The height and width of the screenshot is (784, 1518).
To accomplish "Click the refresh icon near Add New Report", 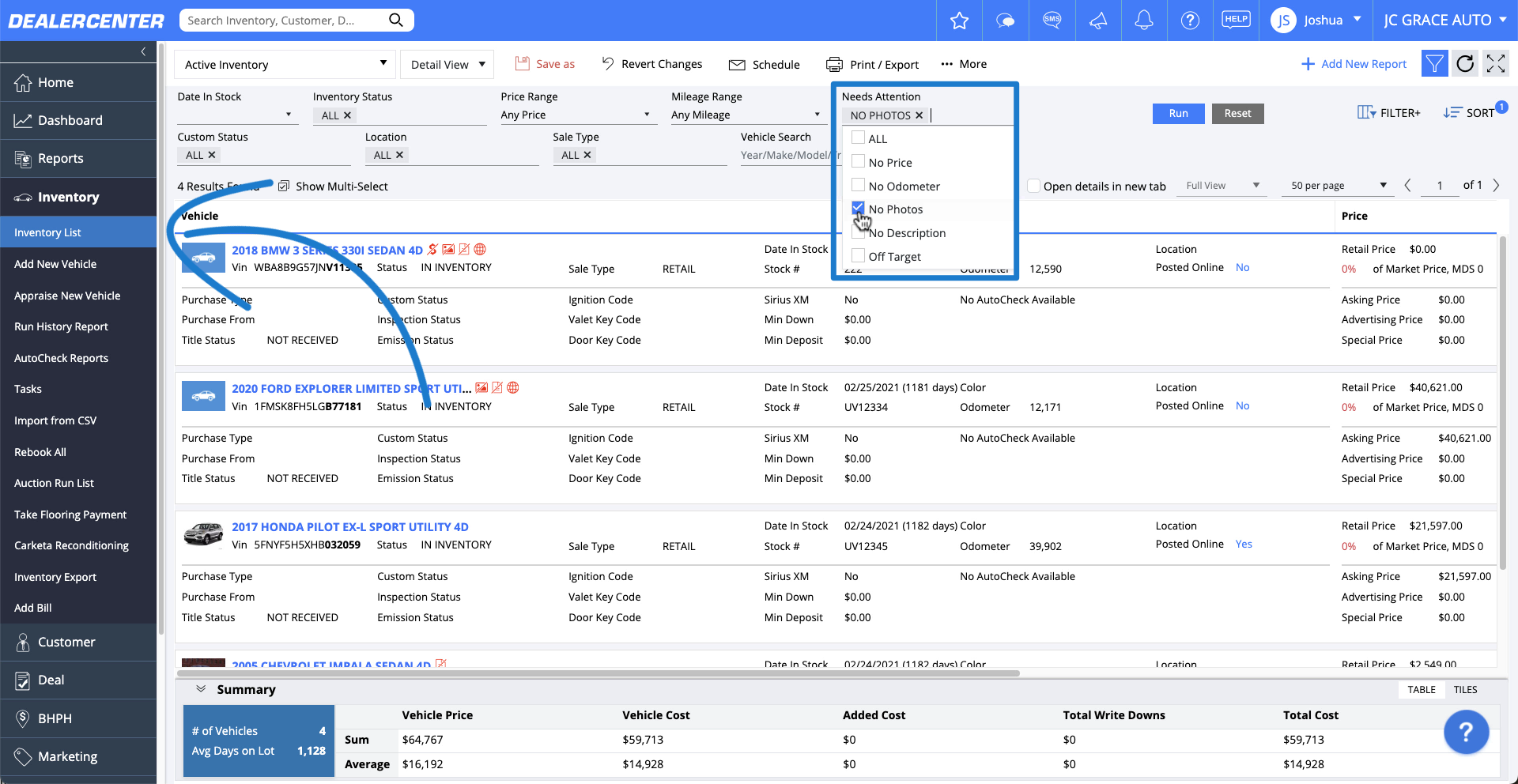I will tap(1464, 63).
